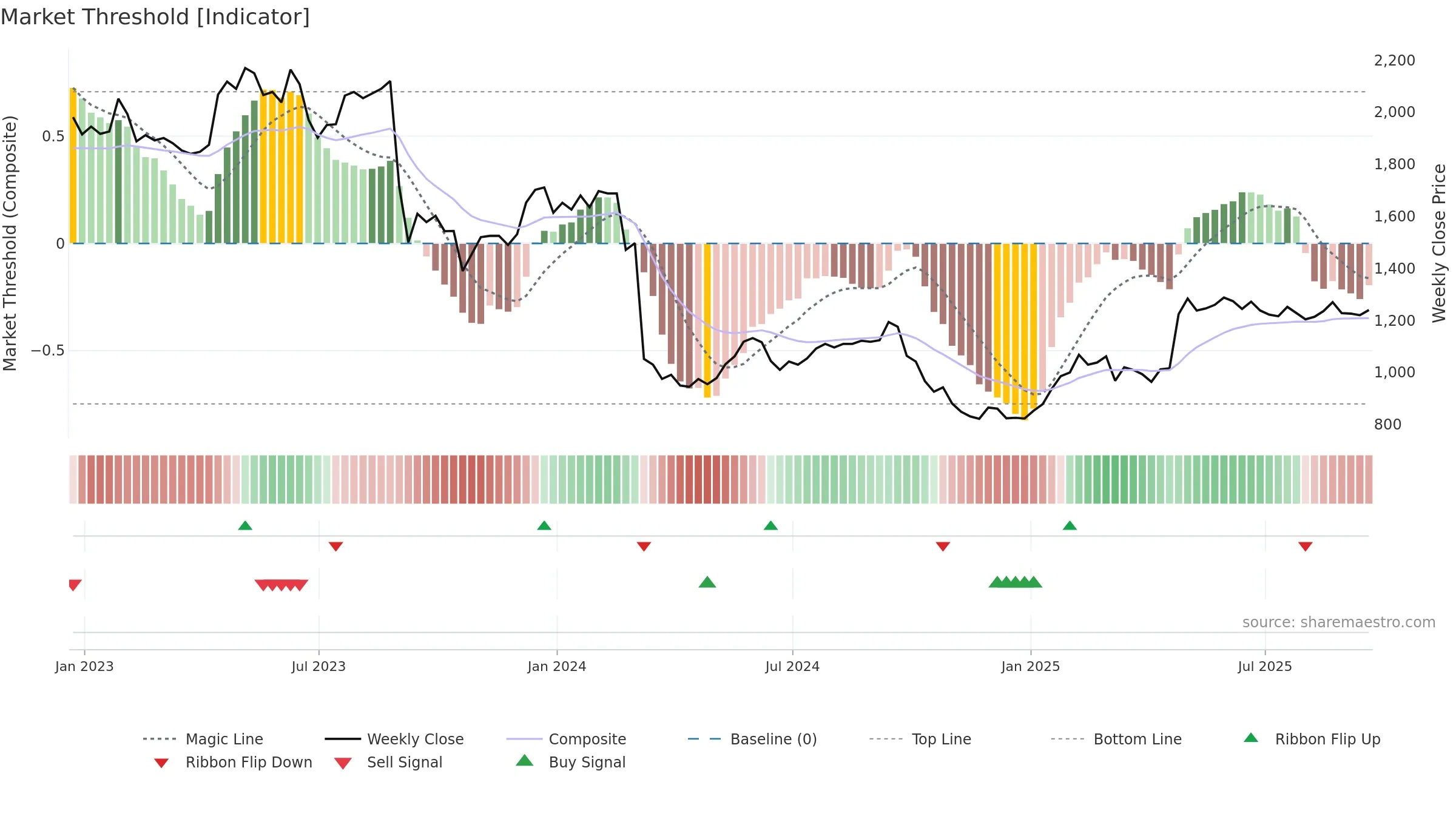Screen dimensions: 1456x819
Task: Click the 1,400 price axis value
Action: point(1395,268)
